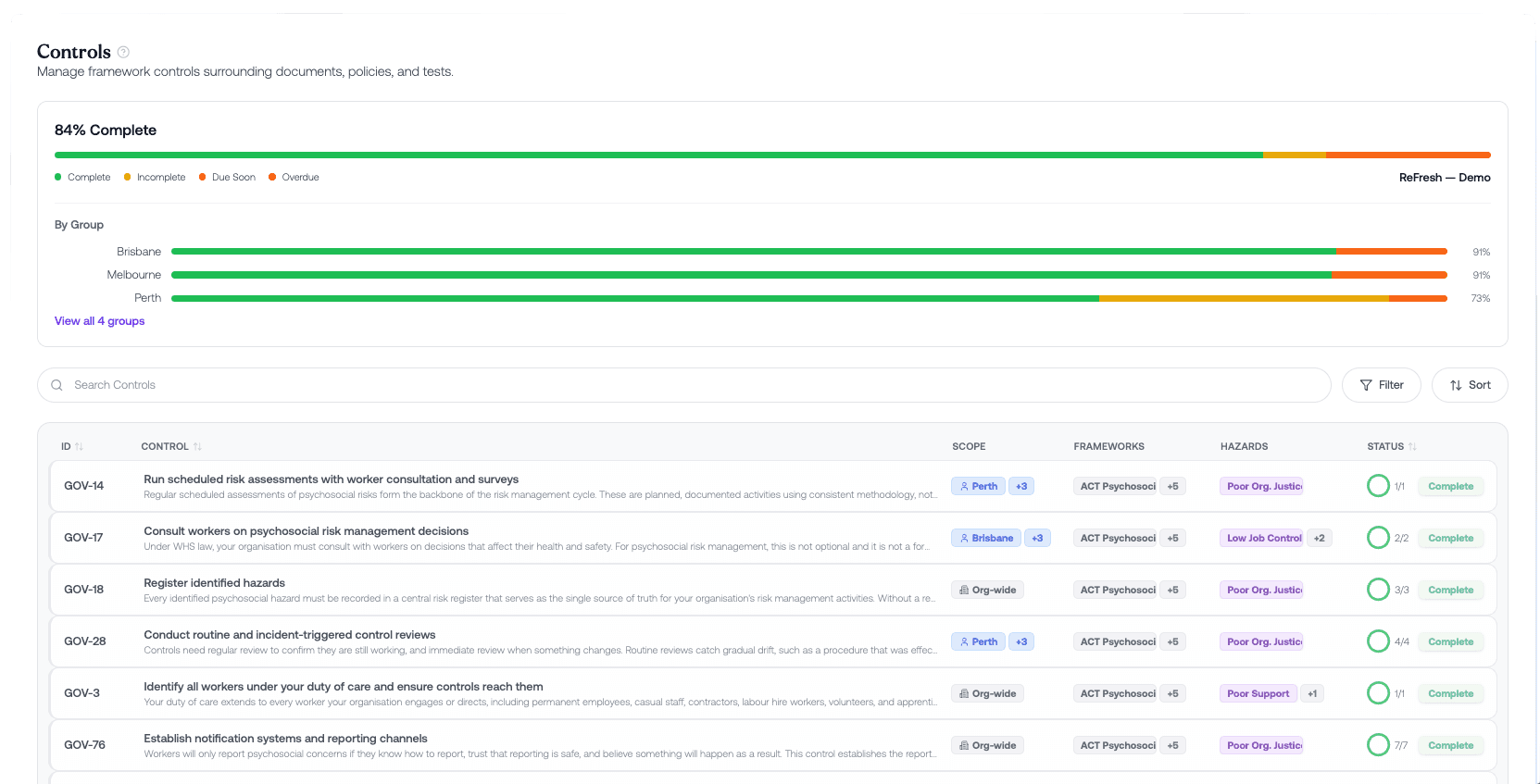Click the Poor Support hazard chip in GOV-3
The image size is (1540, 784).
coord(1258,693)
